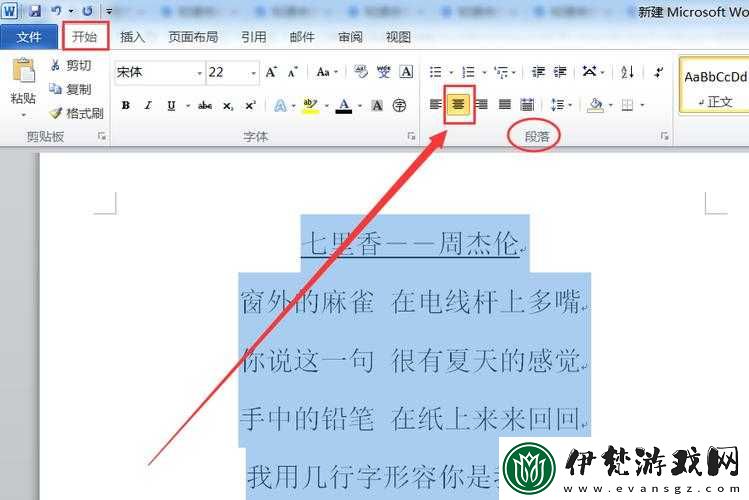The image size is (749, 500).
Task: Switch to the 引用 tab
Action: point(254,37)
